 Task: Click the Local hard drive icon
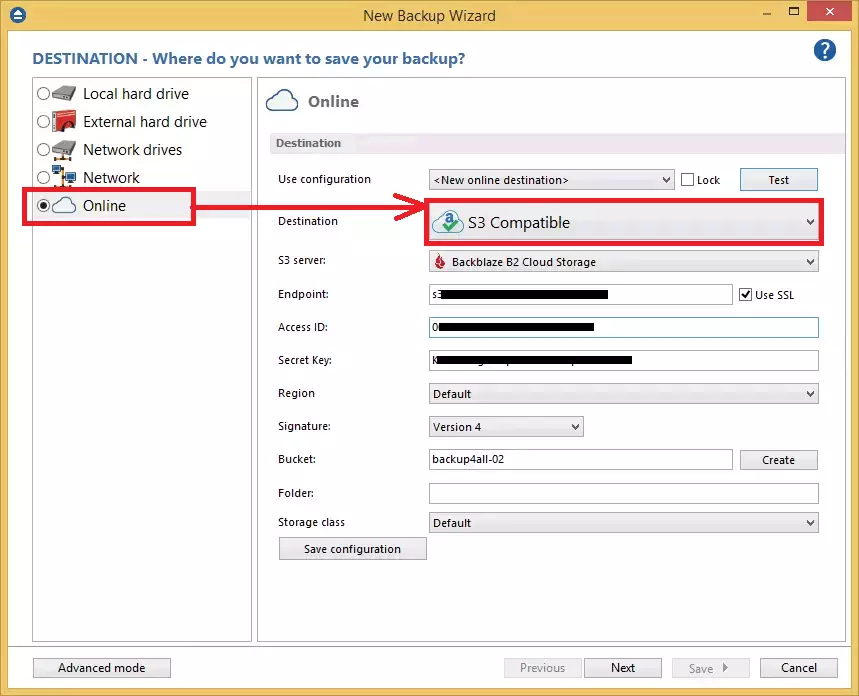[x=64, y=94]
